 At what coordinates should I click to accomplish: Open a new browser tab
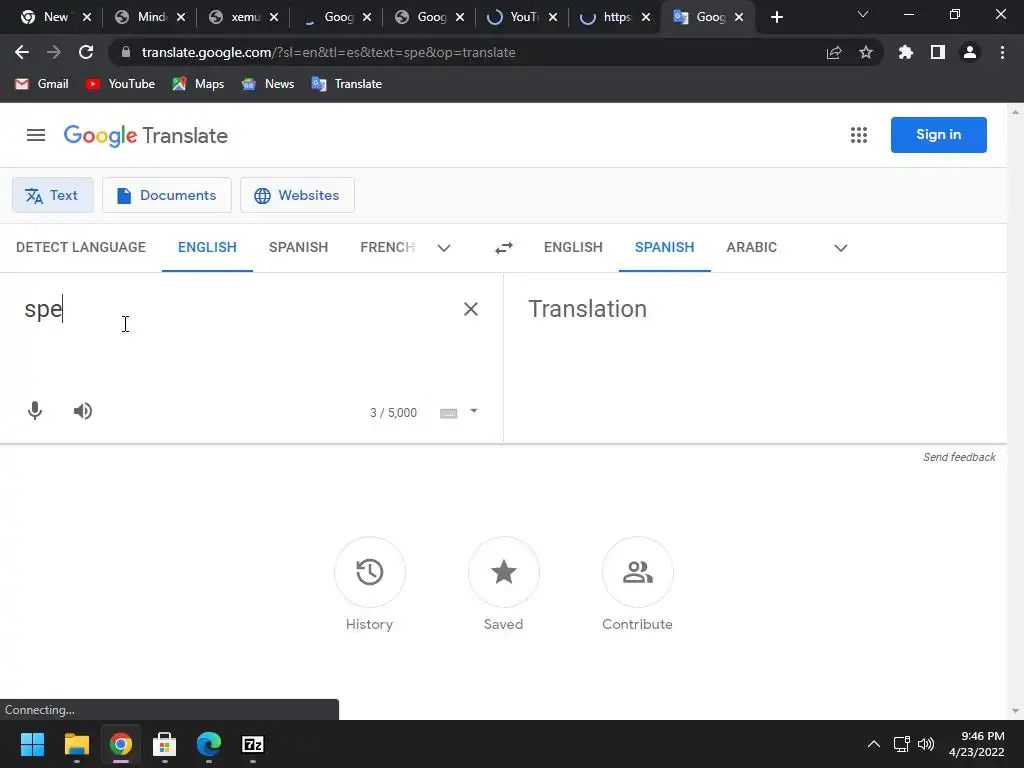(x=776, y=18)
